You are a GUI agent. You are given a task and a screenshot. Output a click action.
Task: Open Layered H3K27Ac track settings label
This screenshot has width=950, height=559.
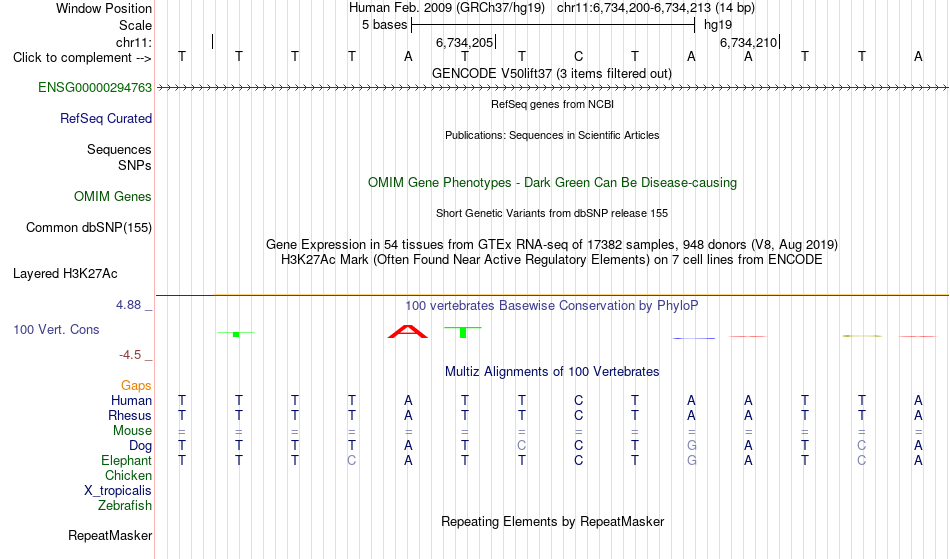pos(65,273)
